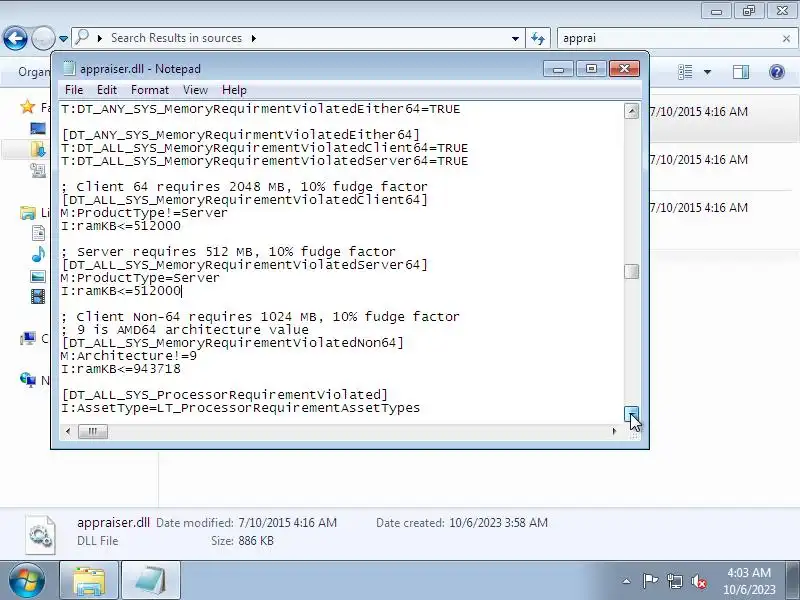Minimize the Explorer window

click(x=716, y=11)
